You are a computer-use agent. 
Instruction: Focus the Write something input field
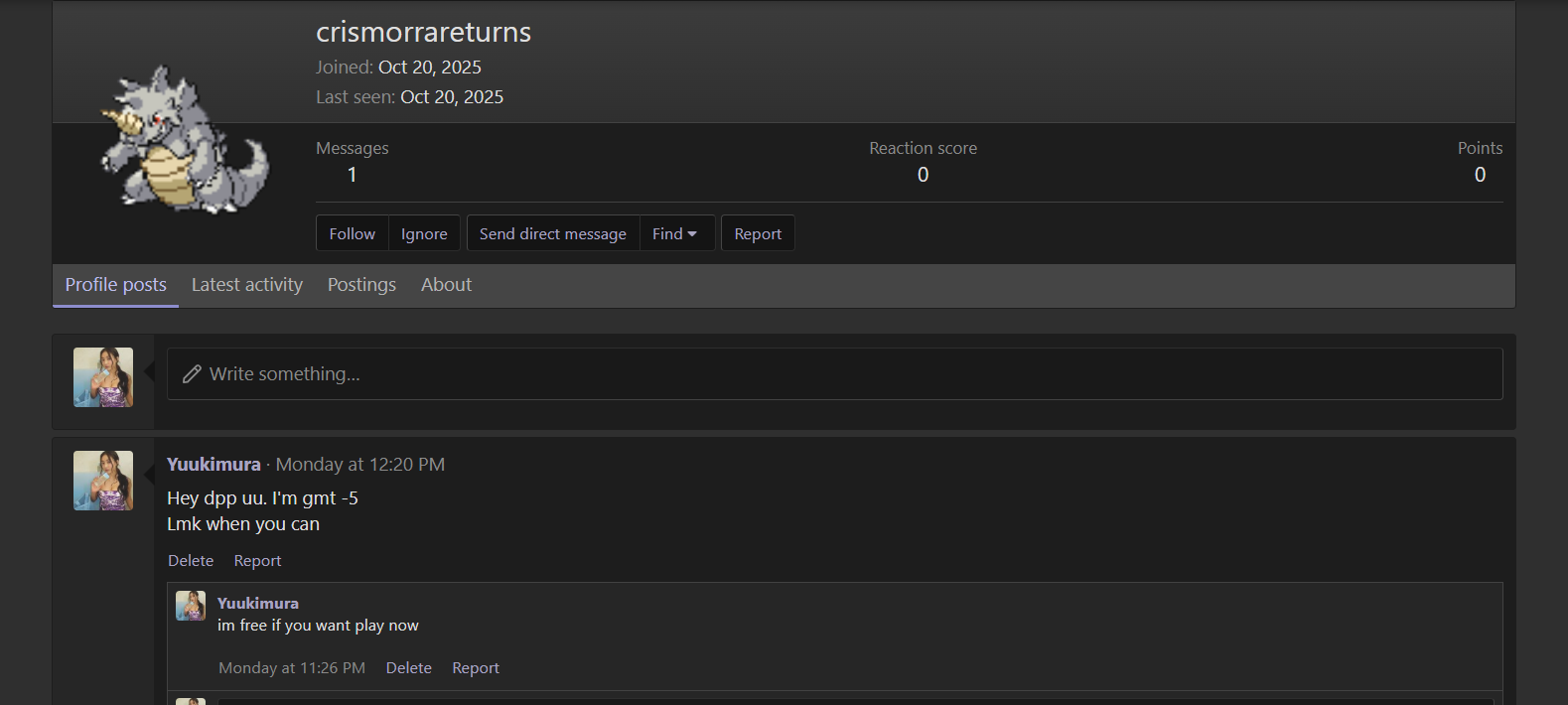tap(834, 374)
